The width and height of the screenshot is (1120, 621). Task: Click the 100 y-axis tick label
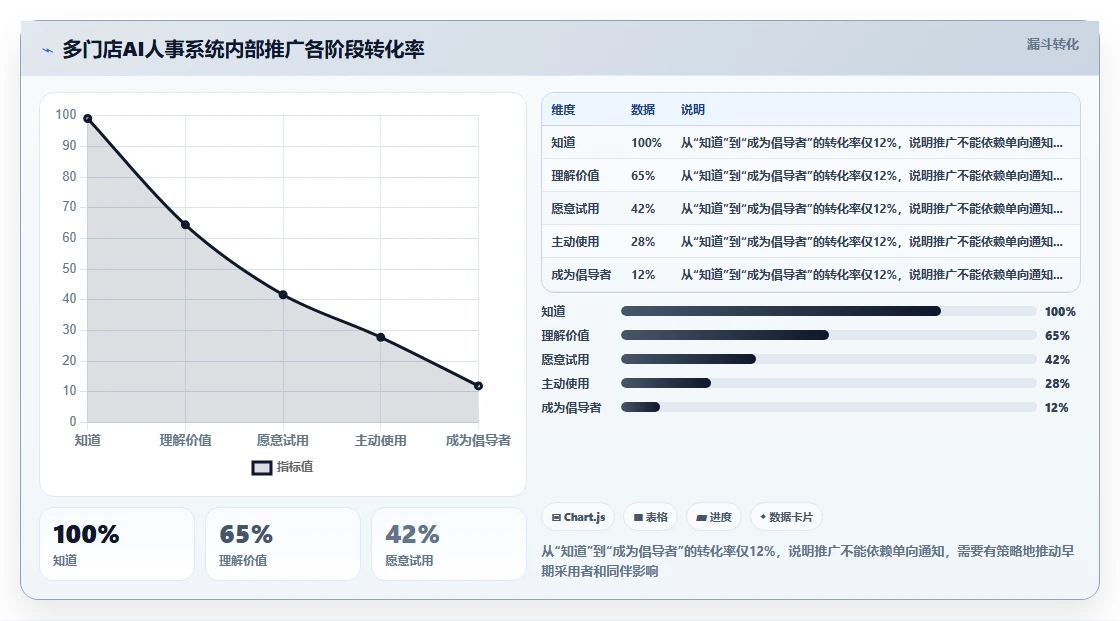click(x=66, y=114)
